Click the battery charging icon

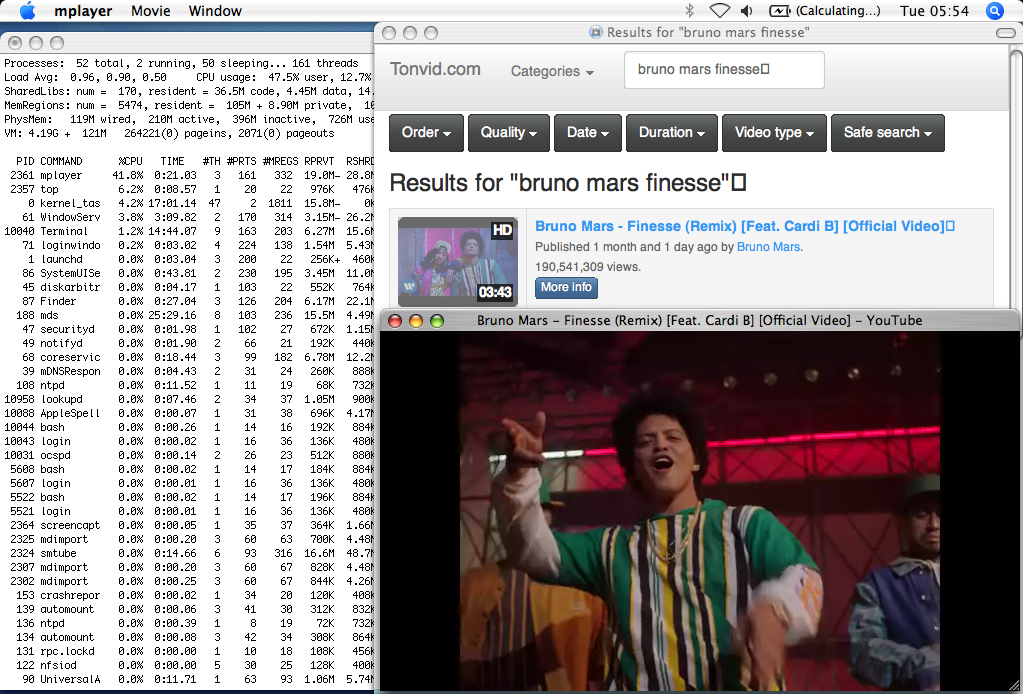click(x=780, y=10)
